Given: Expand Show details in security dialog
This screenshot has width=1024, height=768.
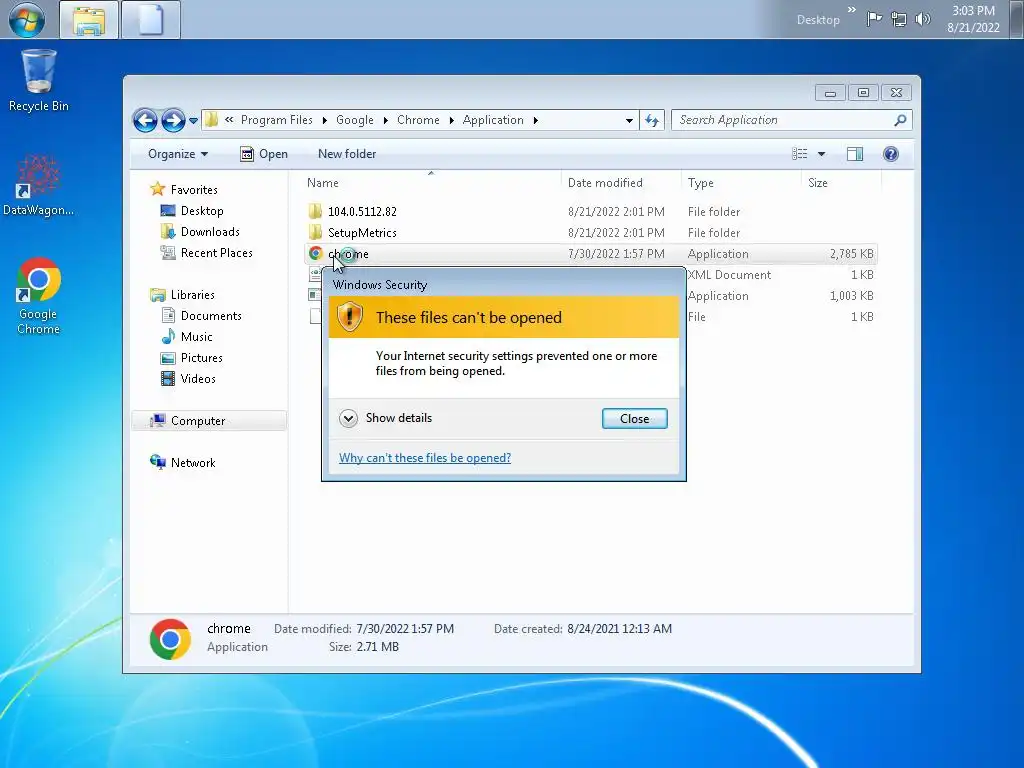Looking at the screenshot, I should [x=386, y=418].
